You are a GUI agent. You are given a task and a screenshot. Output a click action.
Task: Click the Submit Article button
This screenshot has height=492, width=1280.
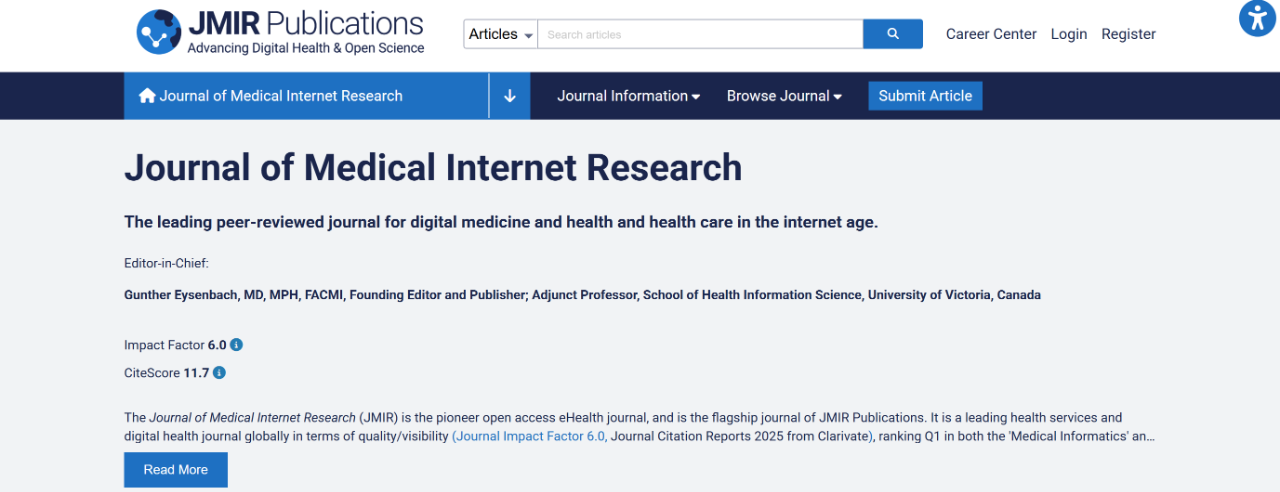pyautogui.click(x=925, y=96)
